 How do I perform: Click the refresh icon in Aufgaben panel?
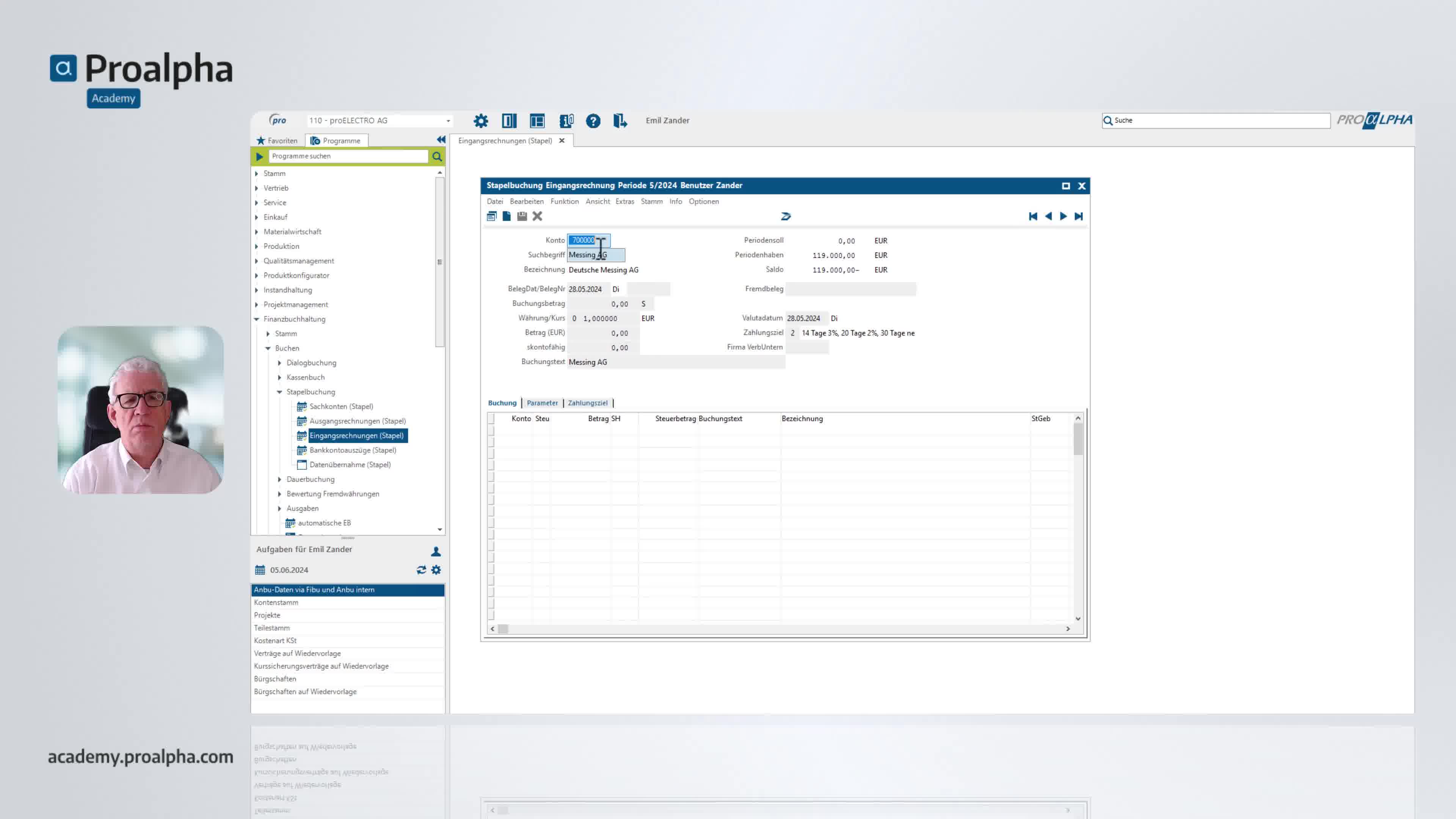pos(421,570)
